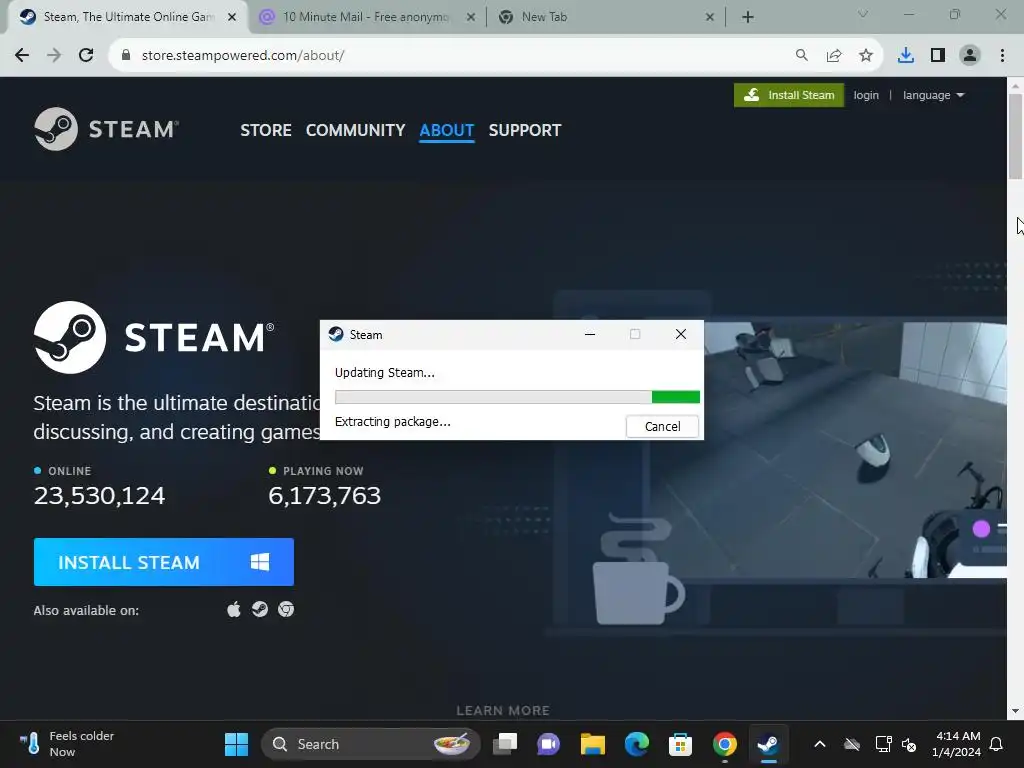Open File Explorer from taskbar
The image size is (1024, 768).
[593, 744]
